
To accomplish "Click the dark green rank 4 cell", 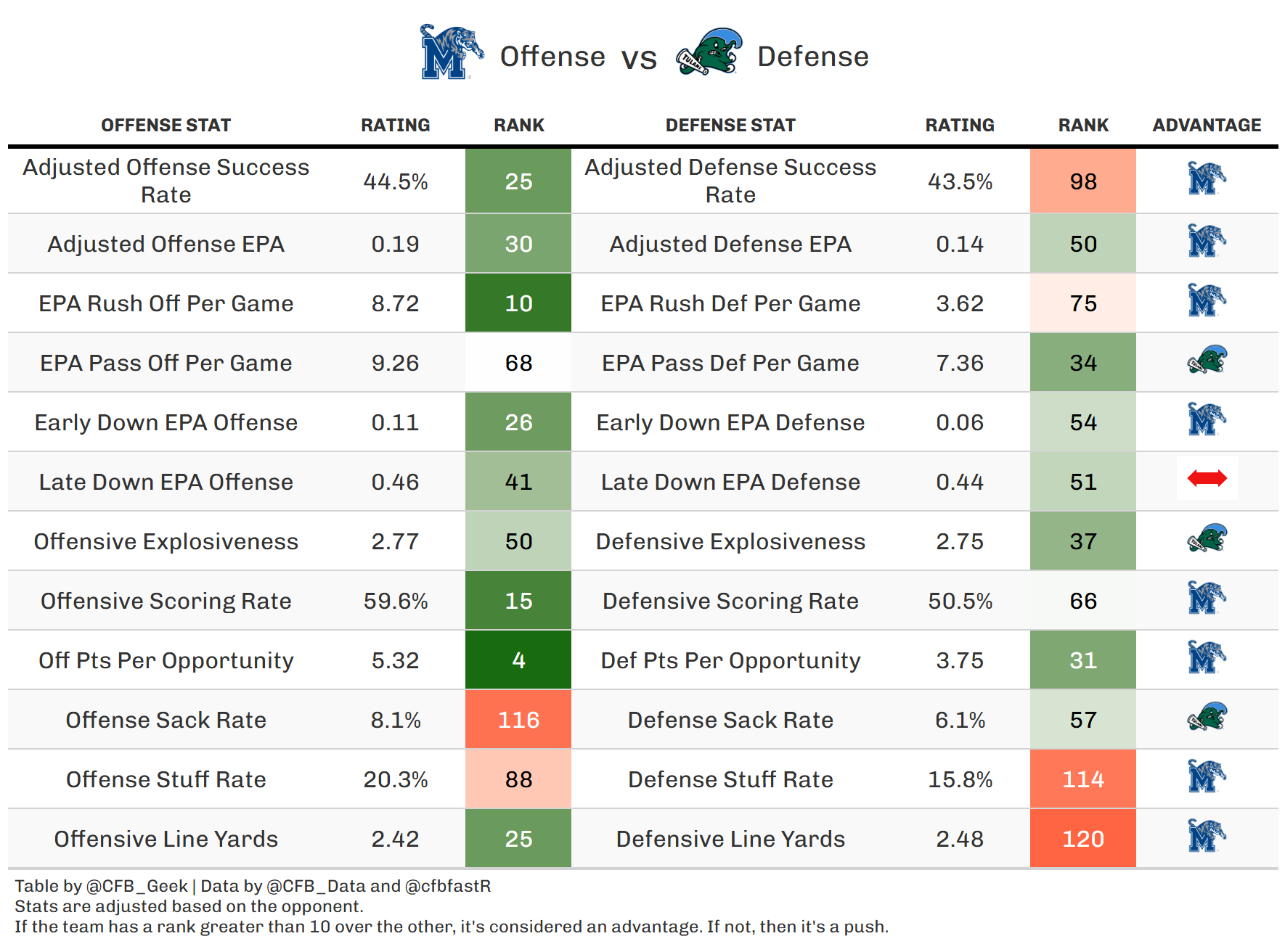I will [518, 660].
